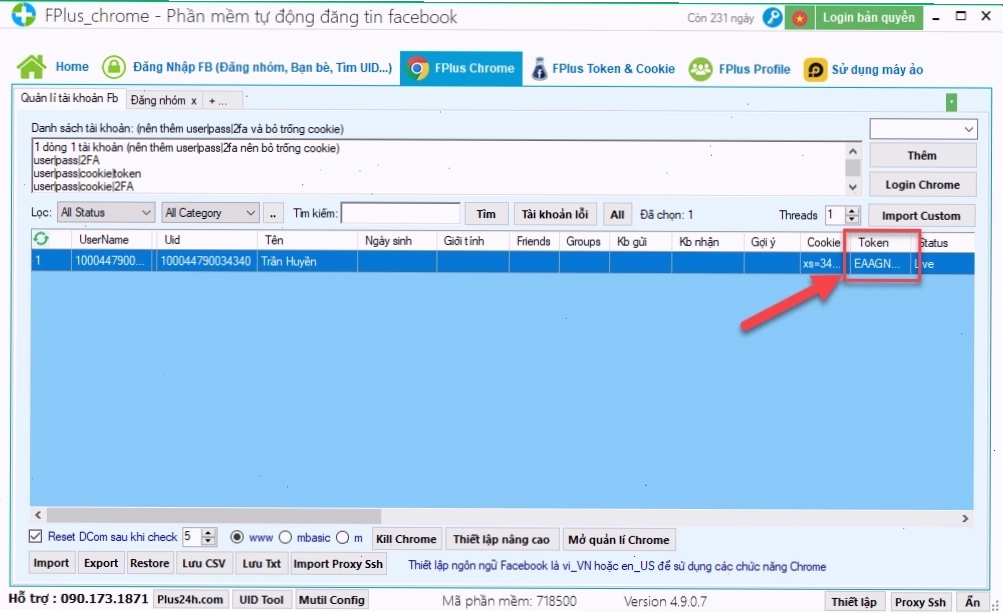Image resolution: width=1003 pixels, height=614 pixels.
Task: Click the Vietnam flag language icon
Action: coord(800,18)
